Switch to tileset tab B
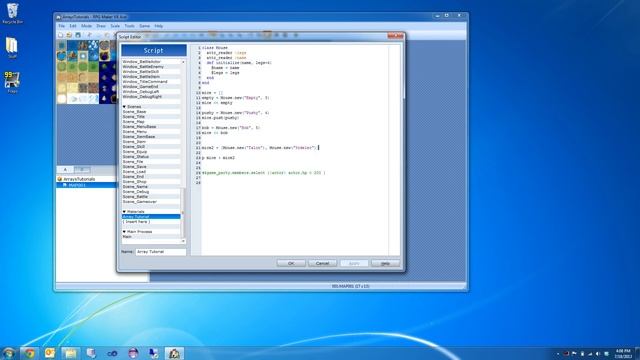Viewport: 640px width, 360px height. tap(82, 169)
